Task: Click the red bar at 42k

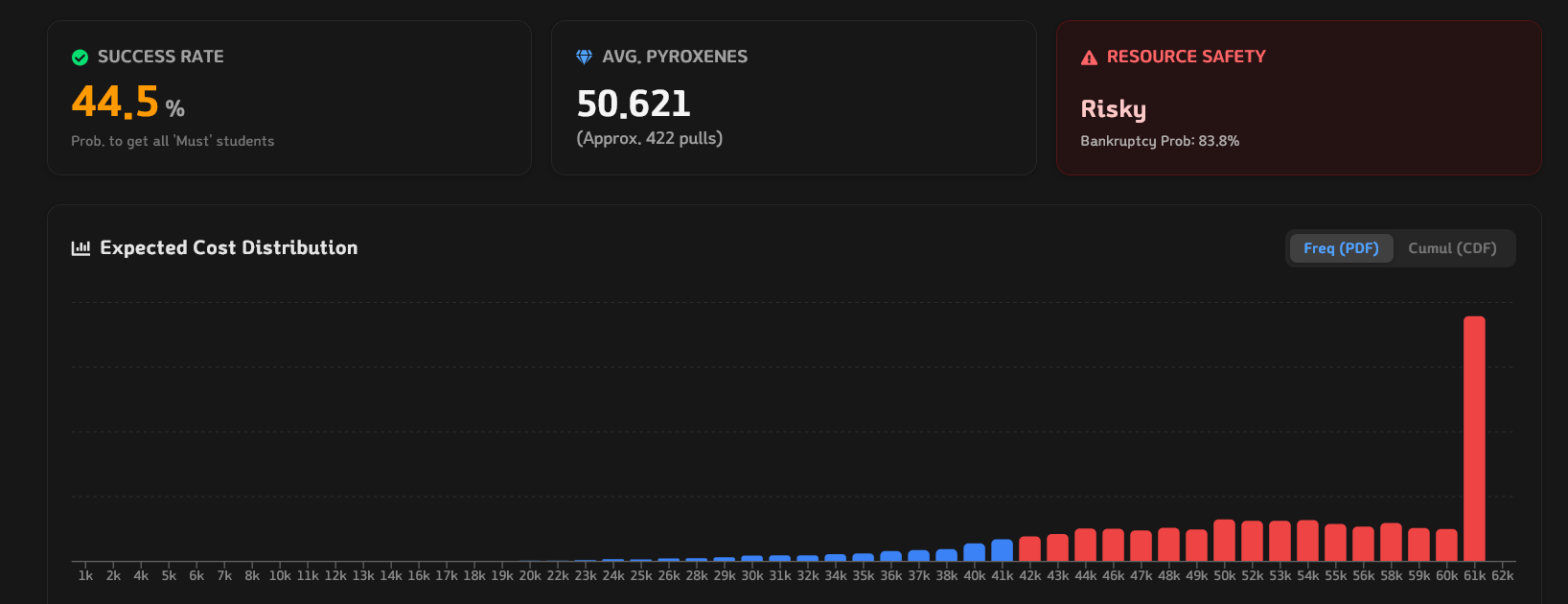Action: pos(1030,548)
